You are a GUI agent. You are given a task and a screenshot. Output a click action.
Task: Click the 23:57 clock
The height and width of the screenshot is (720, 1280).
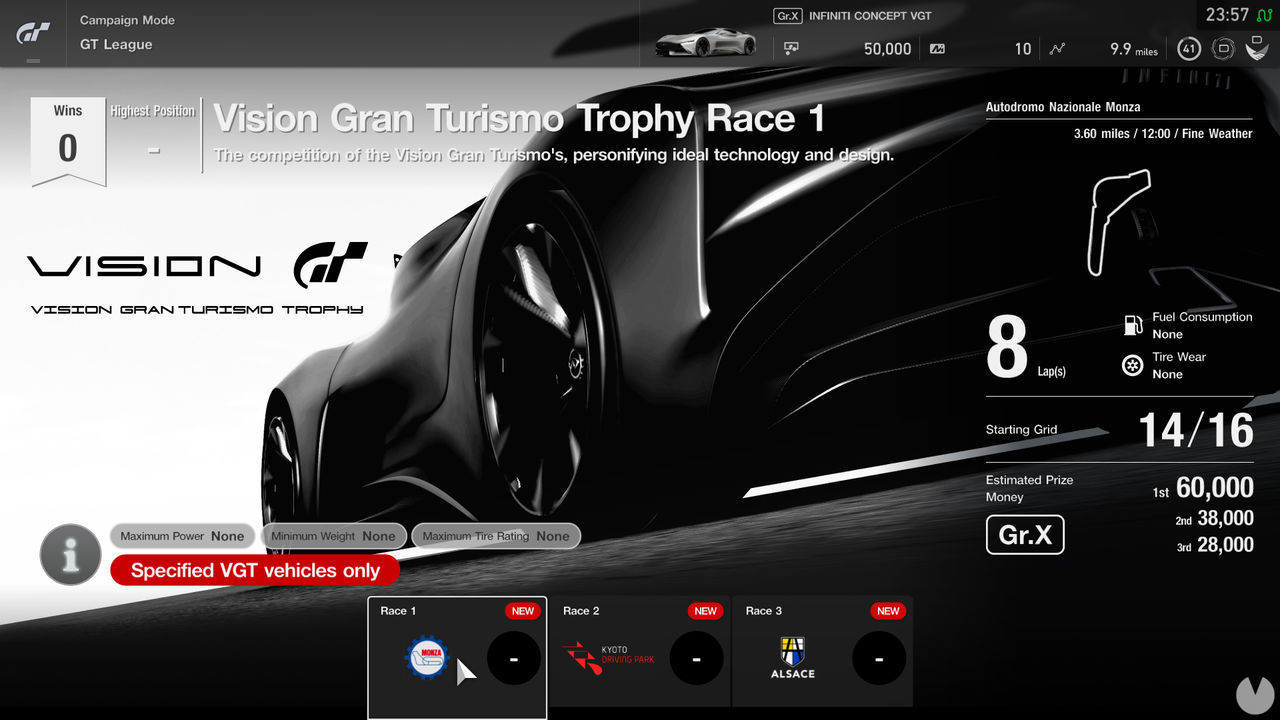click(x=1227, y=15)
